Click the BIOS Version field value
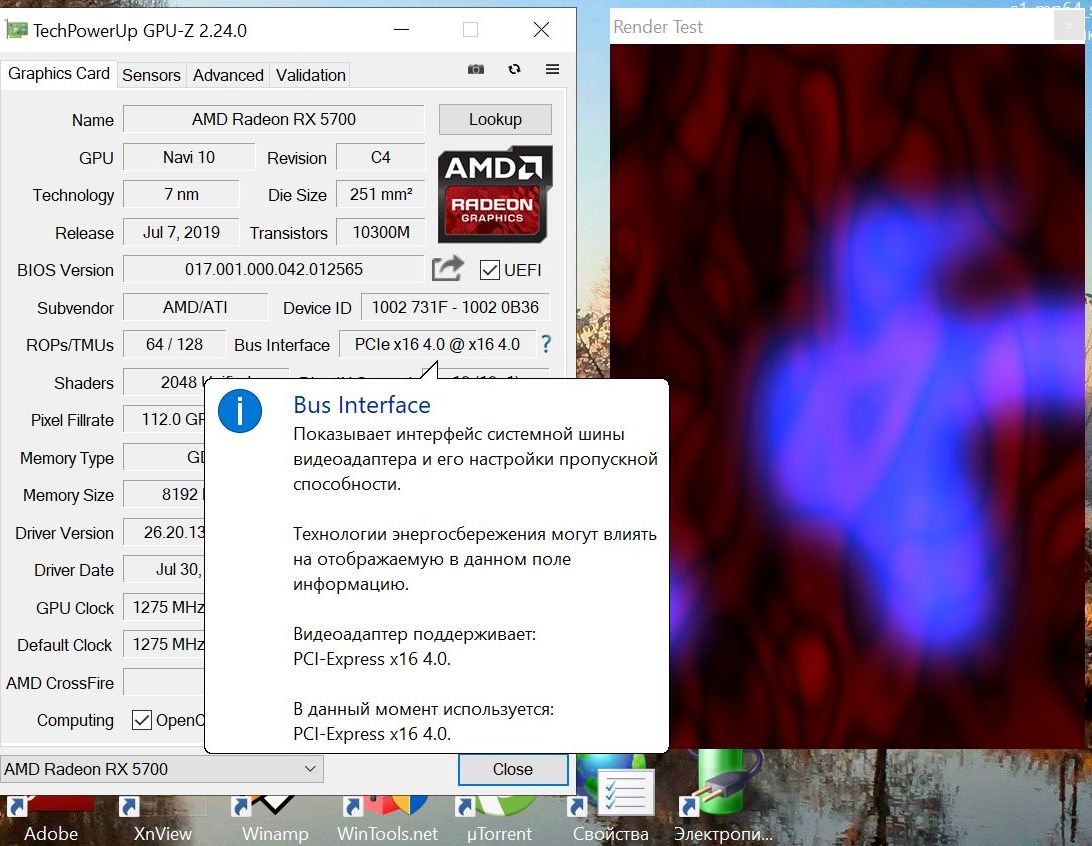This screenshot has height=846, width=1092. 274,269
